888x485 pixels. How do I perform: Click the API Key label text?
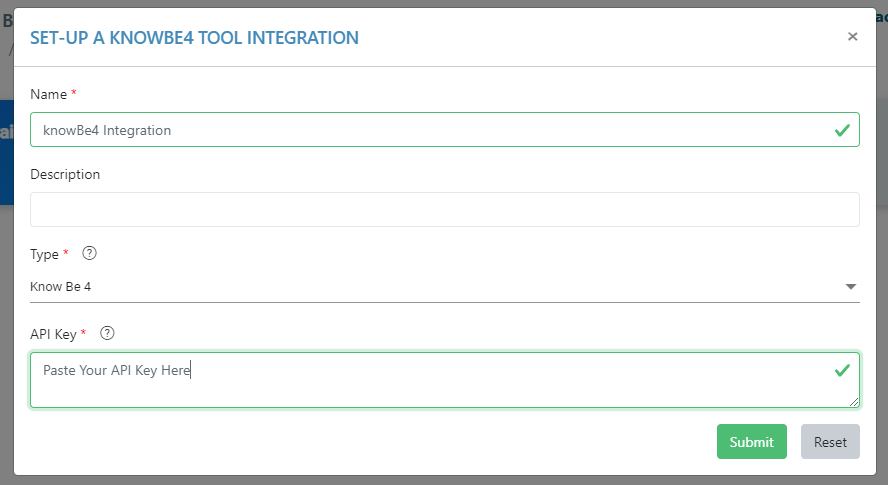click(54, 333)
